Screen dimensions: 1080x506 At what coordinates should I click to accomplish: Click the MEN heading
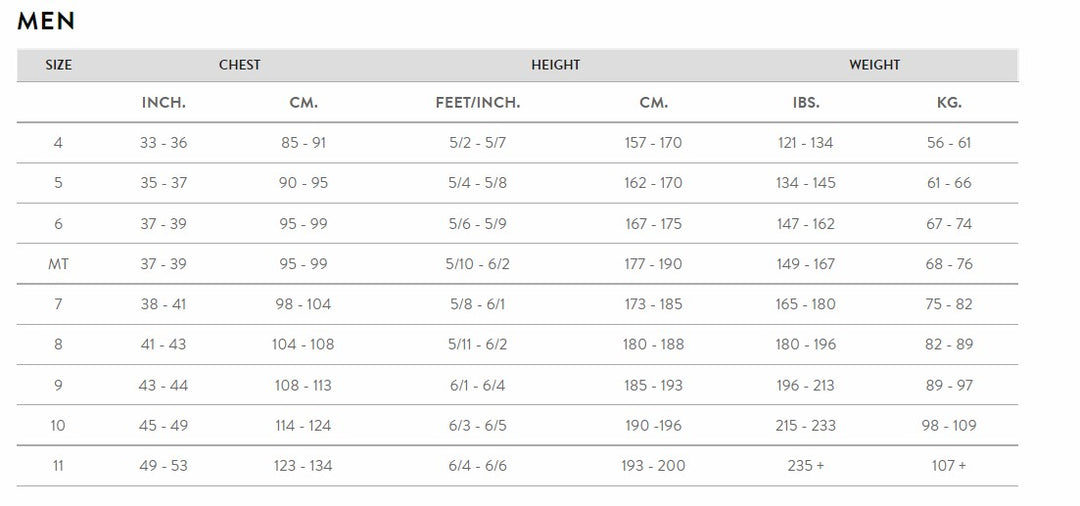[46, 21]
